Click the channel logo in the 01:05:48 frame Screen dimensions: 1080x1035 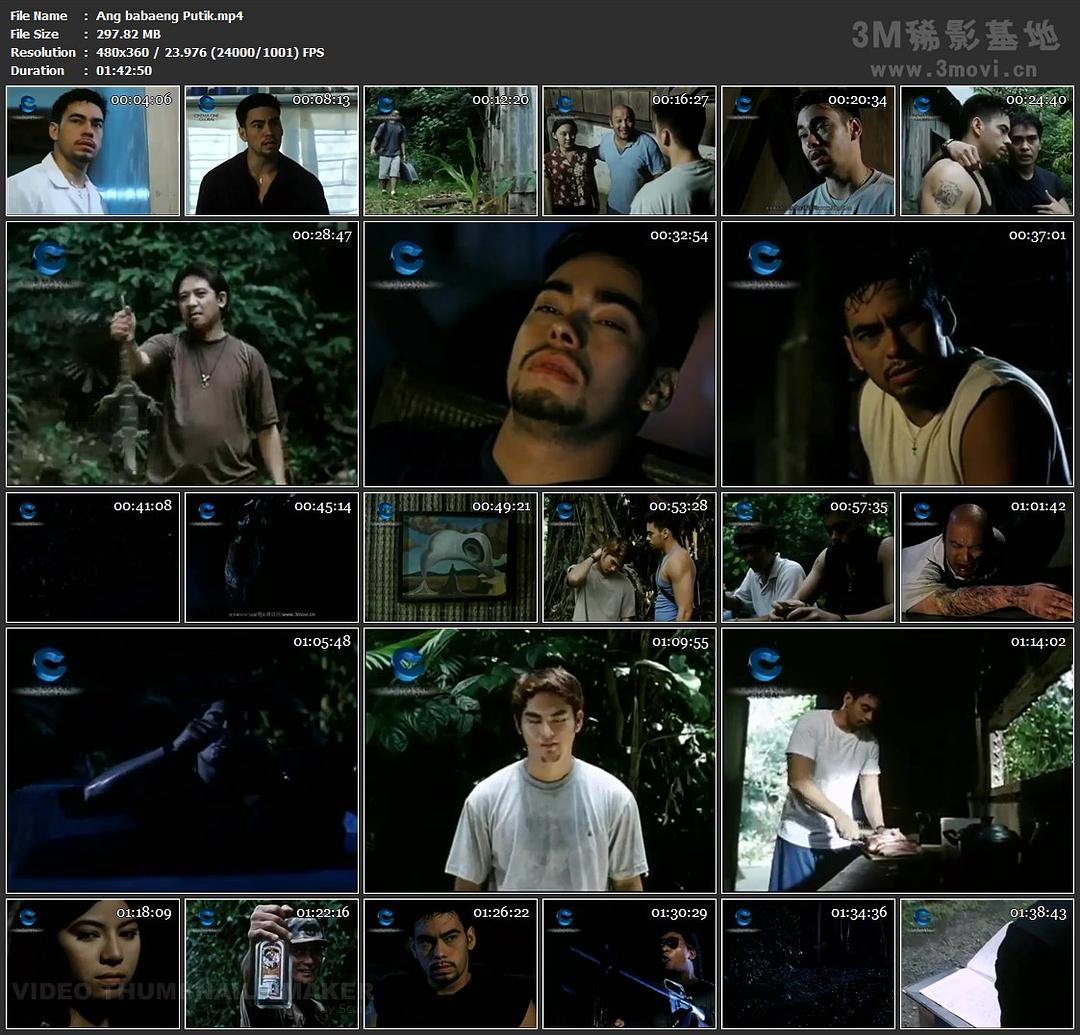pyautogui.click(x=49, y=665)
